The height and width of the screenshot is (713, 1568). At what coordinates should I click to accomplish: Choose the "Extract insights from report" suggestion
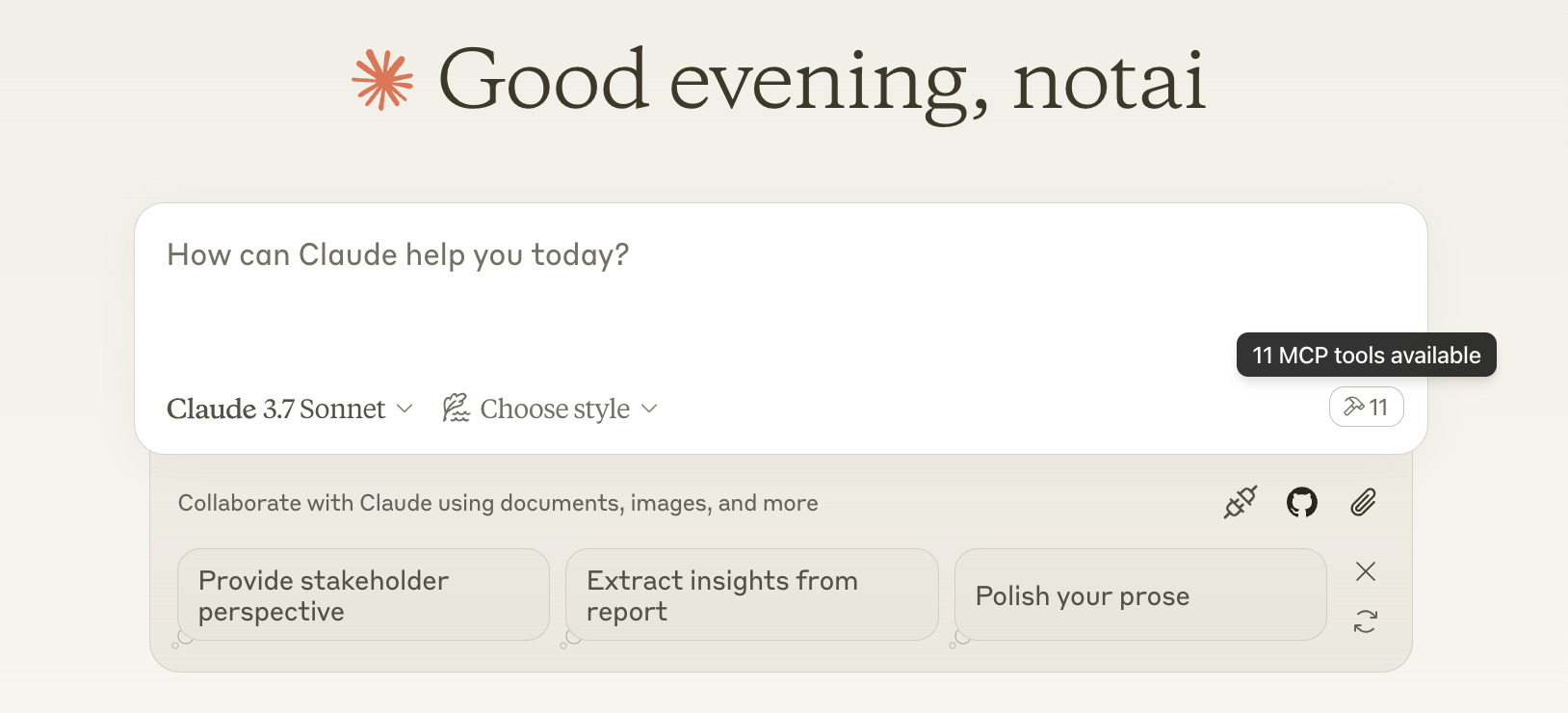pyautogui.click(x=751, y=595)
